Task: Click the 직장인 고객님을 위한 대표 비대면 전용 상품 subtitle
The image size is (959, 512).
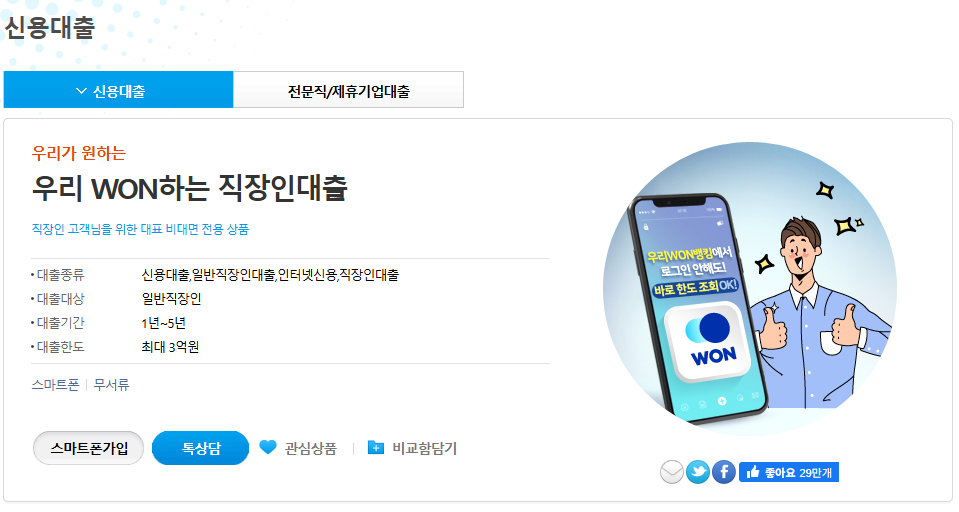Action: pos(140,229)
